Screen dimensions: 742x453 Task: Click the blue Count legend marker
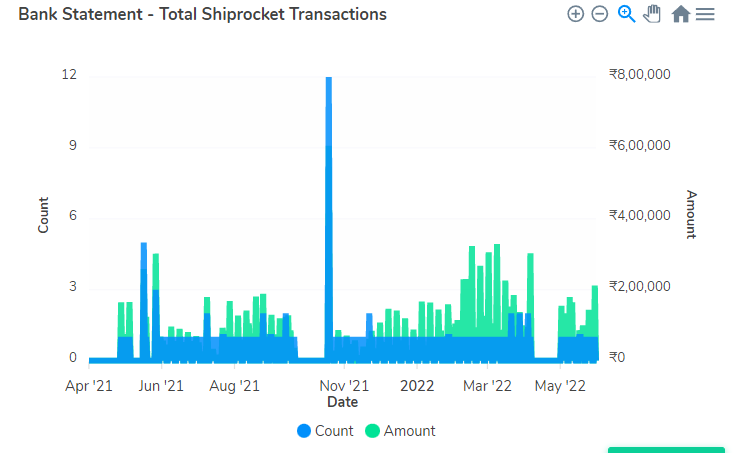tap(304, 431)
